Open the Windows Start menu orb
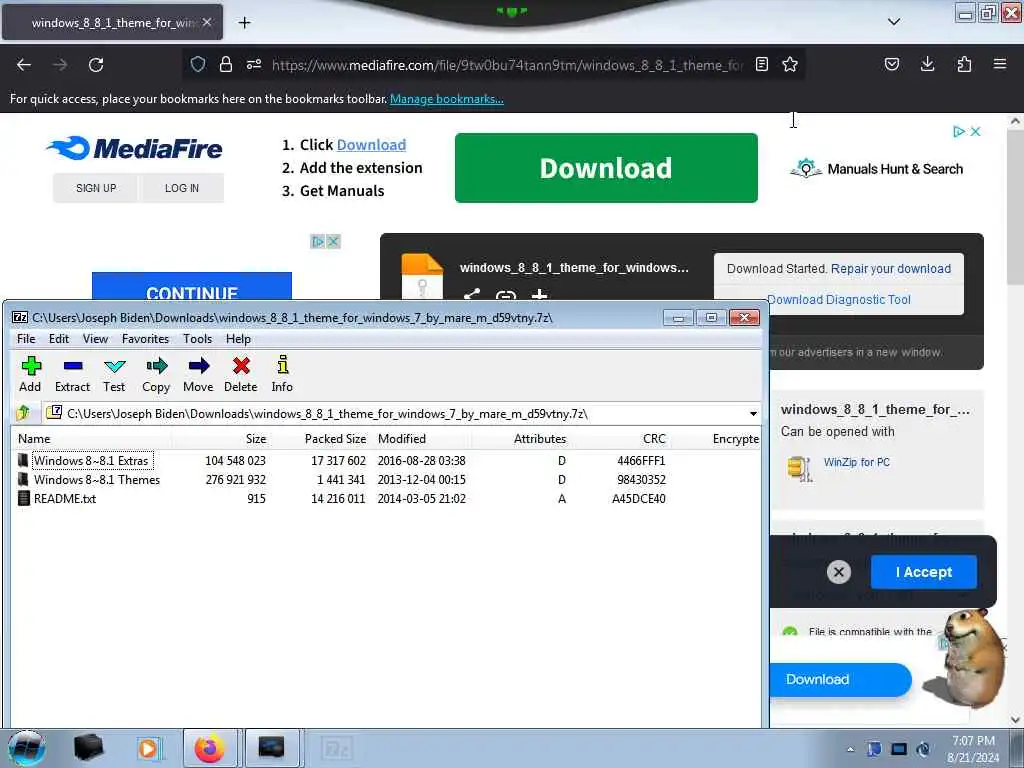Viewport: 1024px width, 768px height. pos(26,748)
